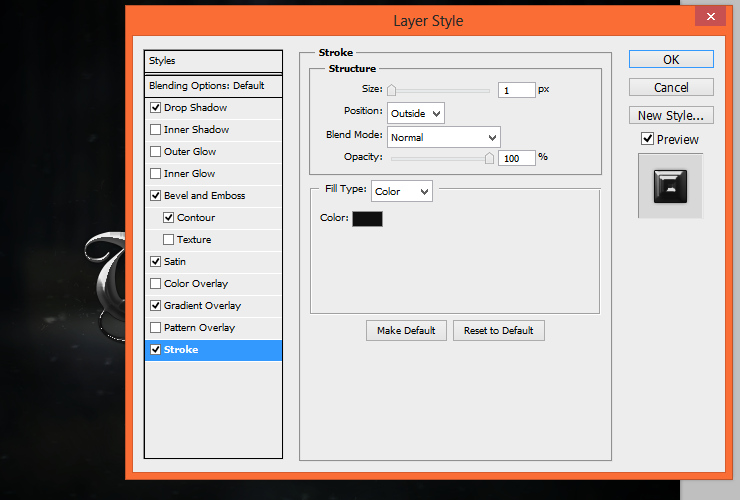Enable the Texture checkbox
The width and height of the screenshot is (740, 500).
click(168, 240)
